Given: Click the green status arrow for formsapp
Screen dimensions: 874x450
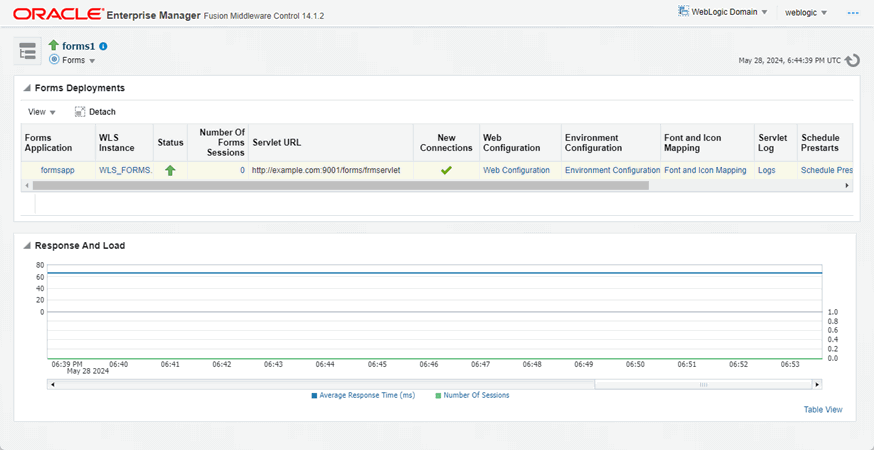Looking at the screenshot, I should coord(170,171).
